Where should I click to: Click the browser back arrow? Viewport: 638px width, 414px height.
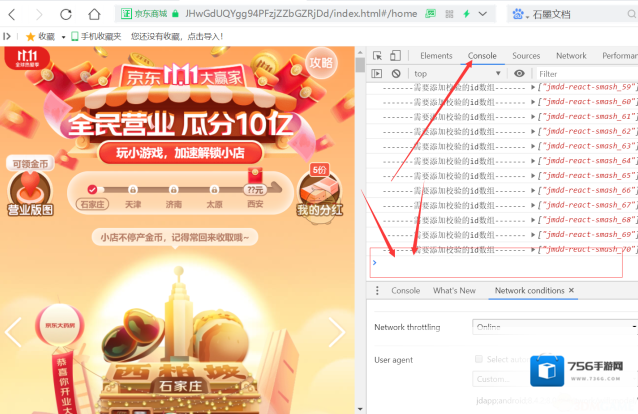[13, 14]
